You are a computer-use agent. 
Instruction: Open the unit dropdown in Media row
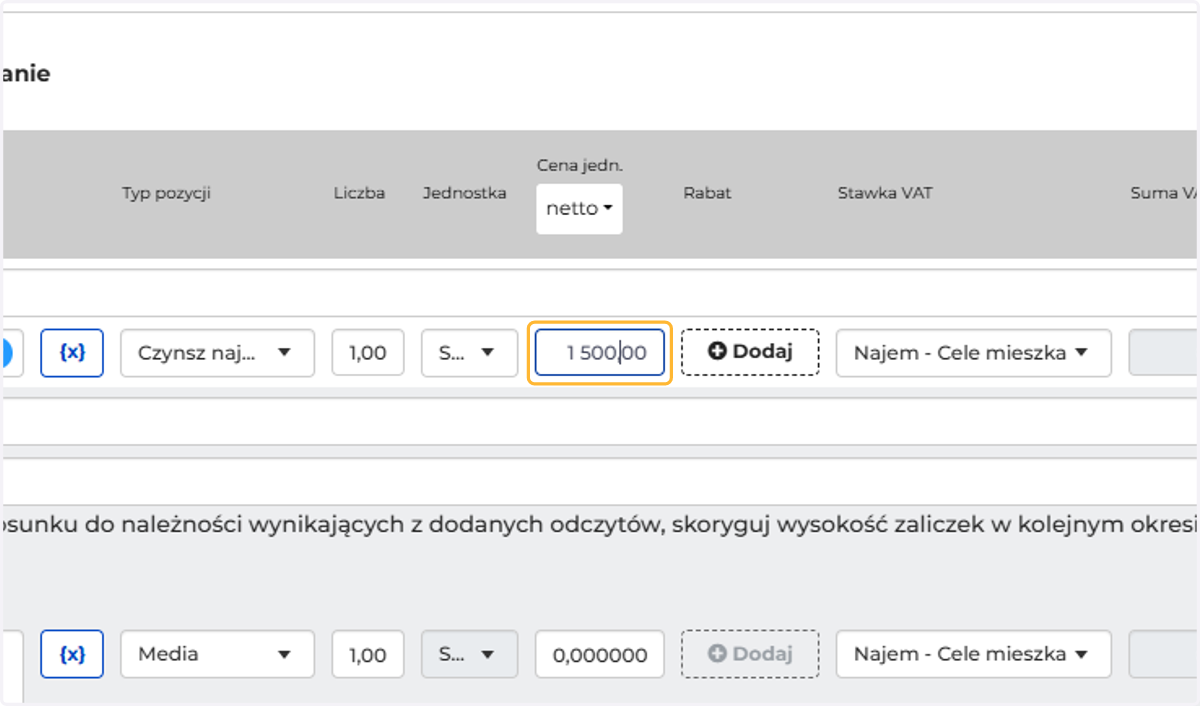pyautogui.click(x=469, y=654)
